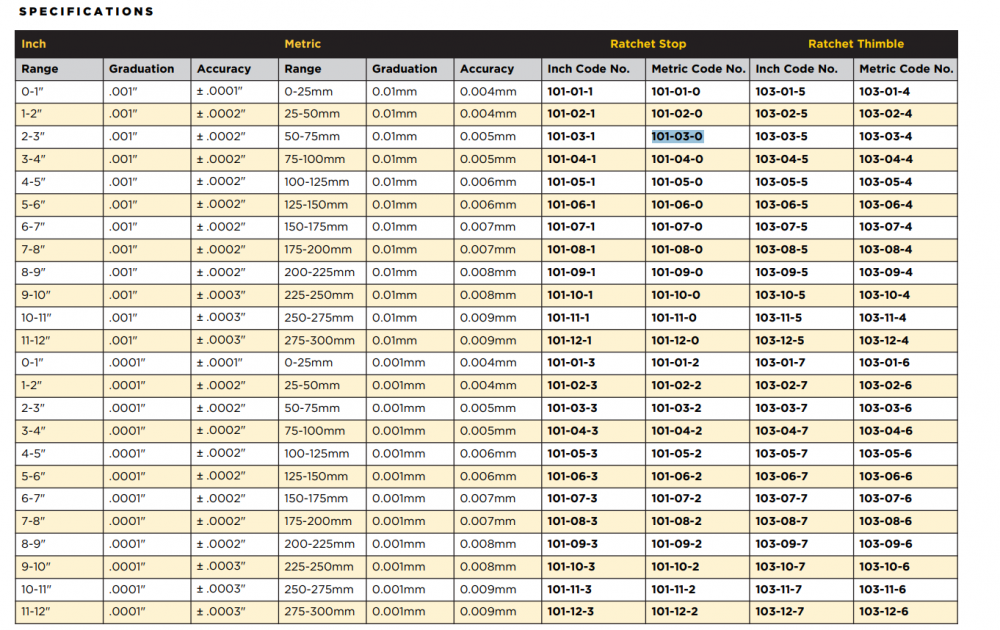Click code 103-09-6
The width and height of the screenshot is (1000, 630).
[x=886, y=544]
